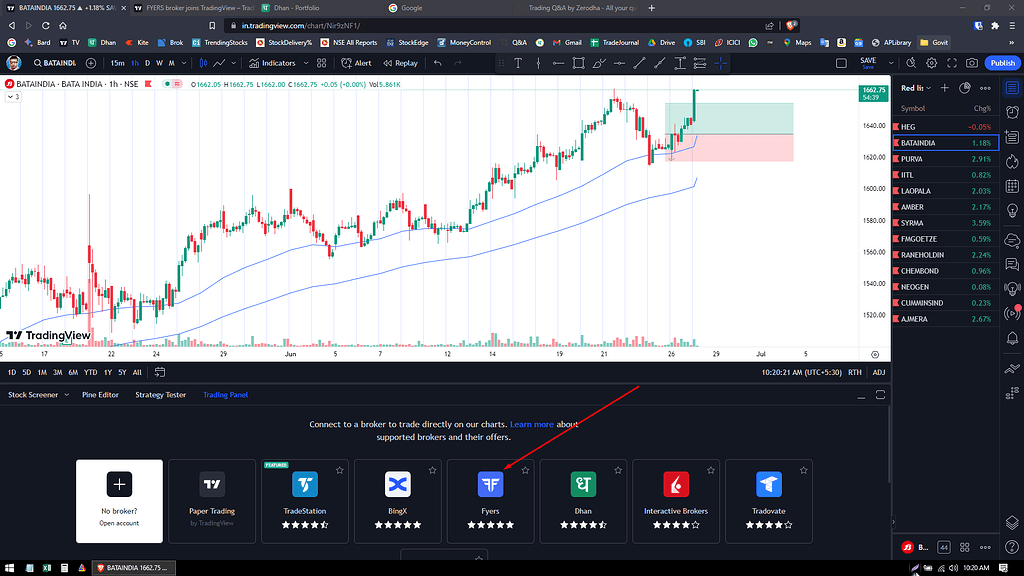The image size is (1024, 576).
Task: Activate bar Replay mode
Action: [401, 64]
